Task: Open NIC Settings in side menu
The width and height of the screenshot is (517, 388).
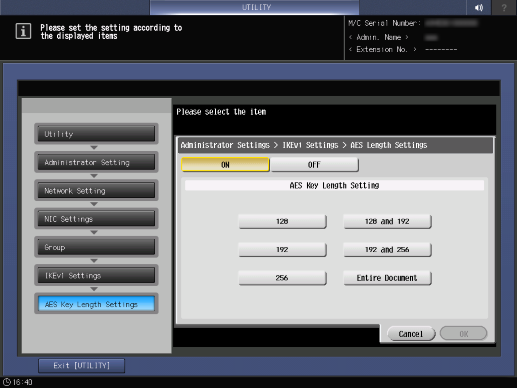Action: point(96,219)
